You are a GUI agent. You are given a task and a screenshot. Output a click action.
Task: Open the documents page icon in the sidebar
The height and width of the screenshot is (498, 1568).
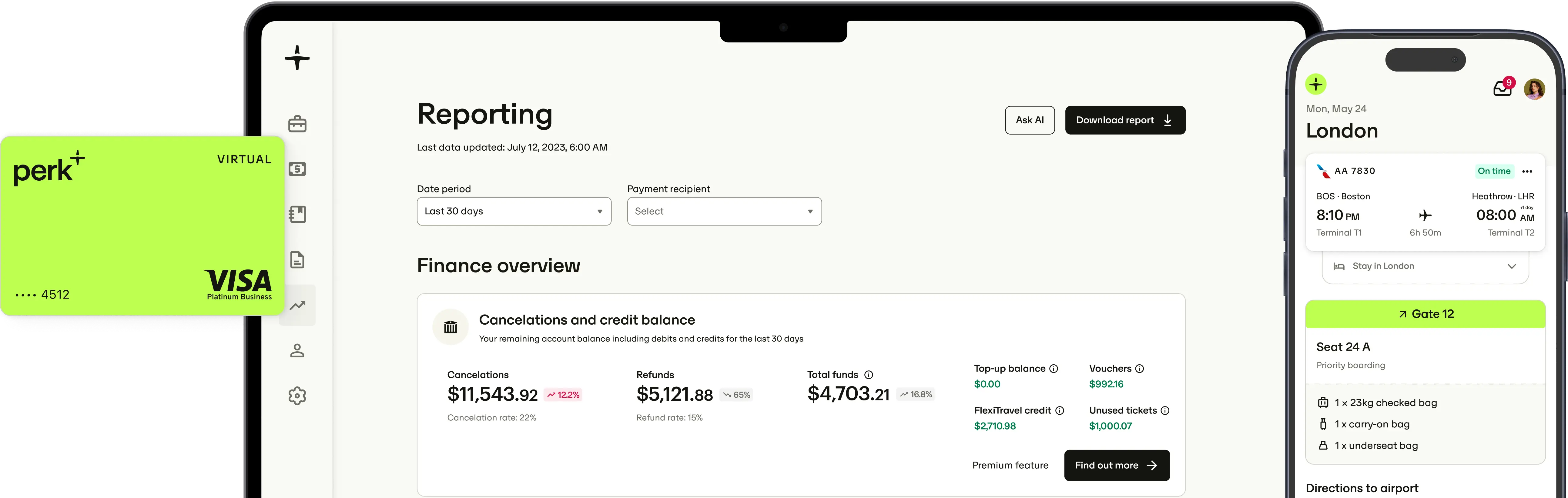(297, 259)
